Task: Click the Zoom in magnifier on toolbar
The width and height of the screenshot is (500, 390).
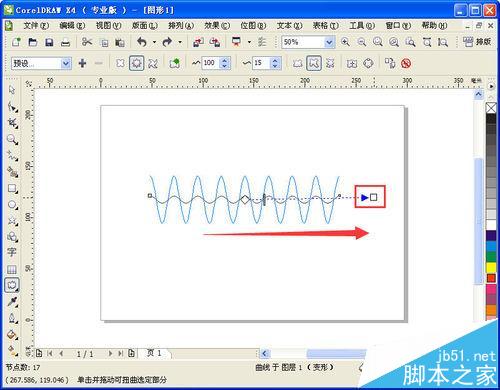Action: tap(345, 42)
